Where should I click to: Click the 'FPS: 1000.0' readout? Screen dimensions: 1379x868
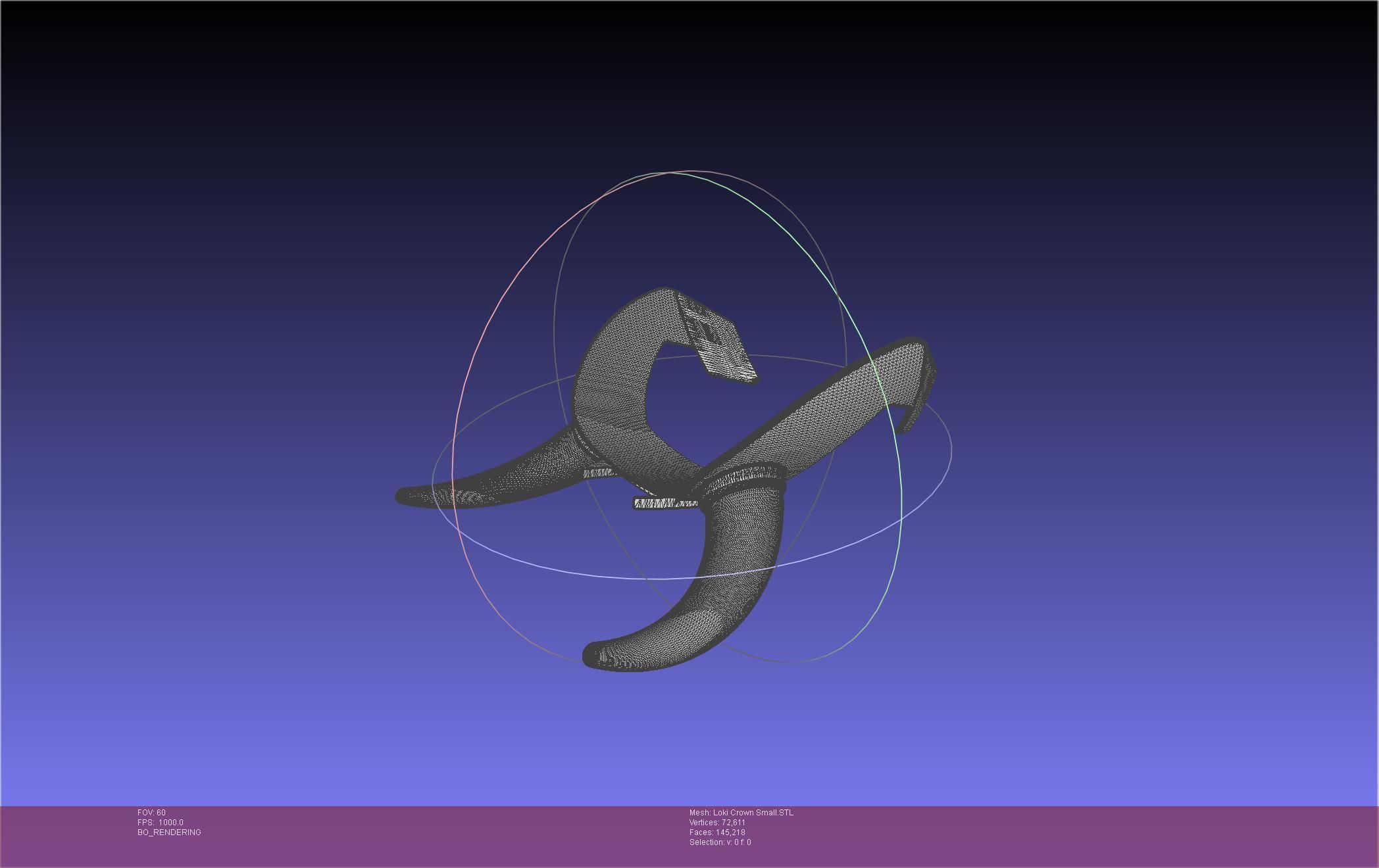[161, 823]
